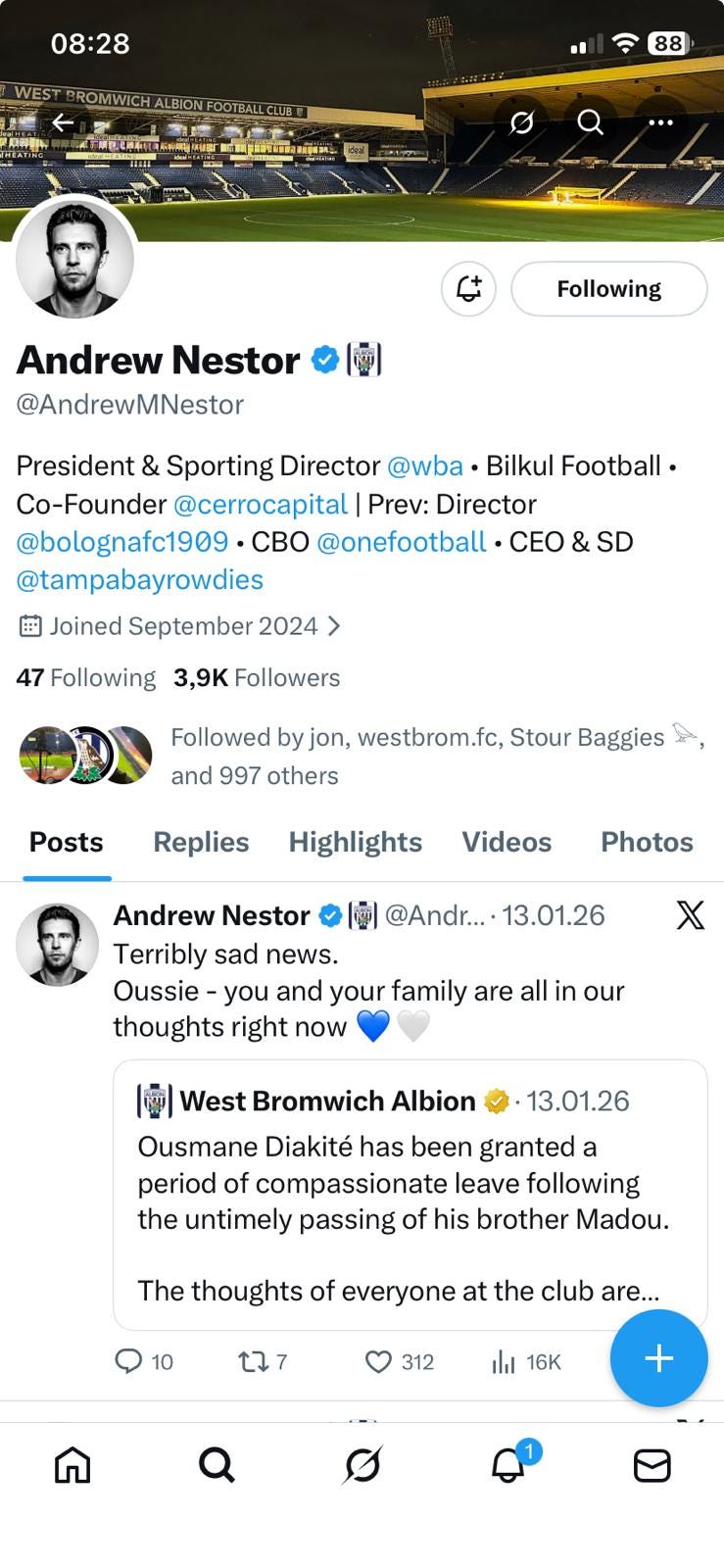Viewport: 724px width, 1568px height.
Task: Repost the Terribly sad news post
Action: [254, 1361]
